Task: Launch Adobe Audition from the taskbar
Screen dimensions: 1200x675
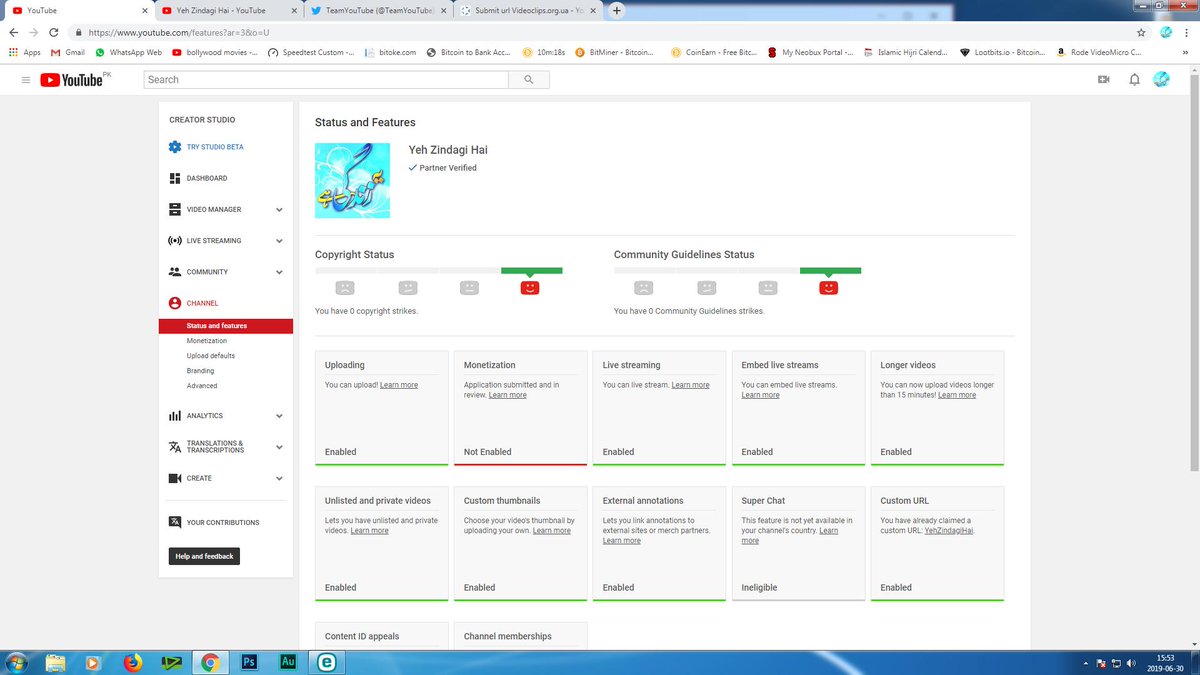Action: point(287,662)
